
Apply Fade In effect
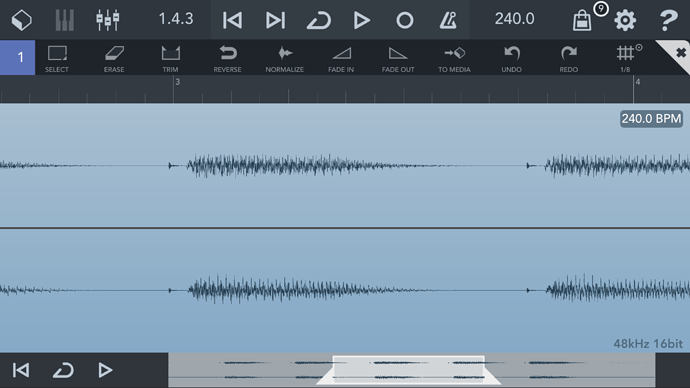(x=341, y=58)
